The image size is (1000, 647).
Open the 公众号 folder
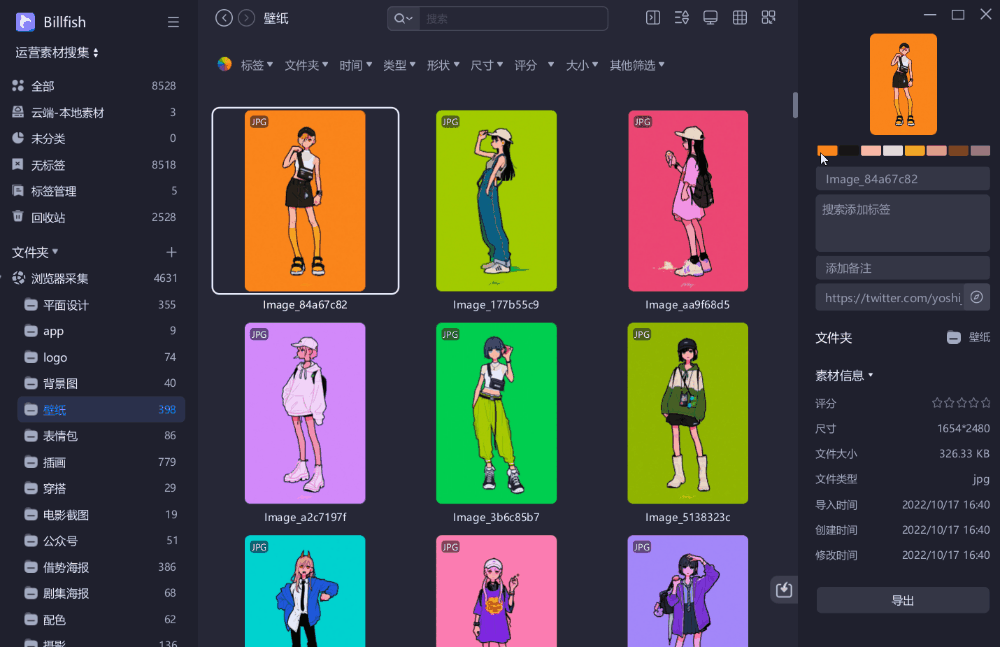pyautogui.click(x=101, y=541)
